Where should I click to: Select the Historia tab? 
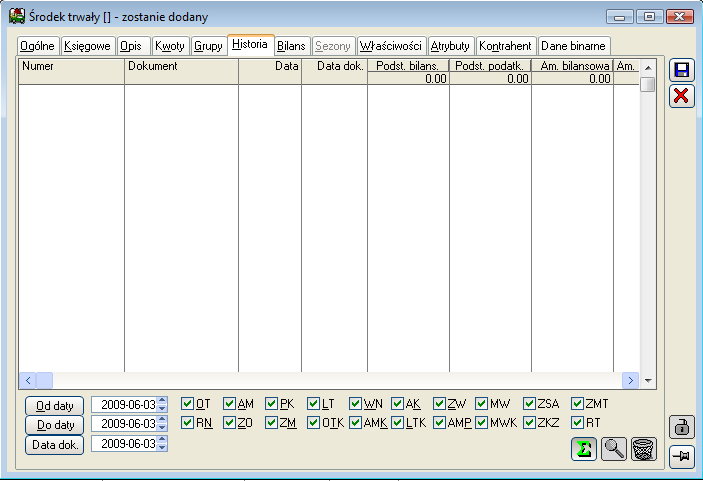[x=250, y=45]
